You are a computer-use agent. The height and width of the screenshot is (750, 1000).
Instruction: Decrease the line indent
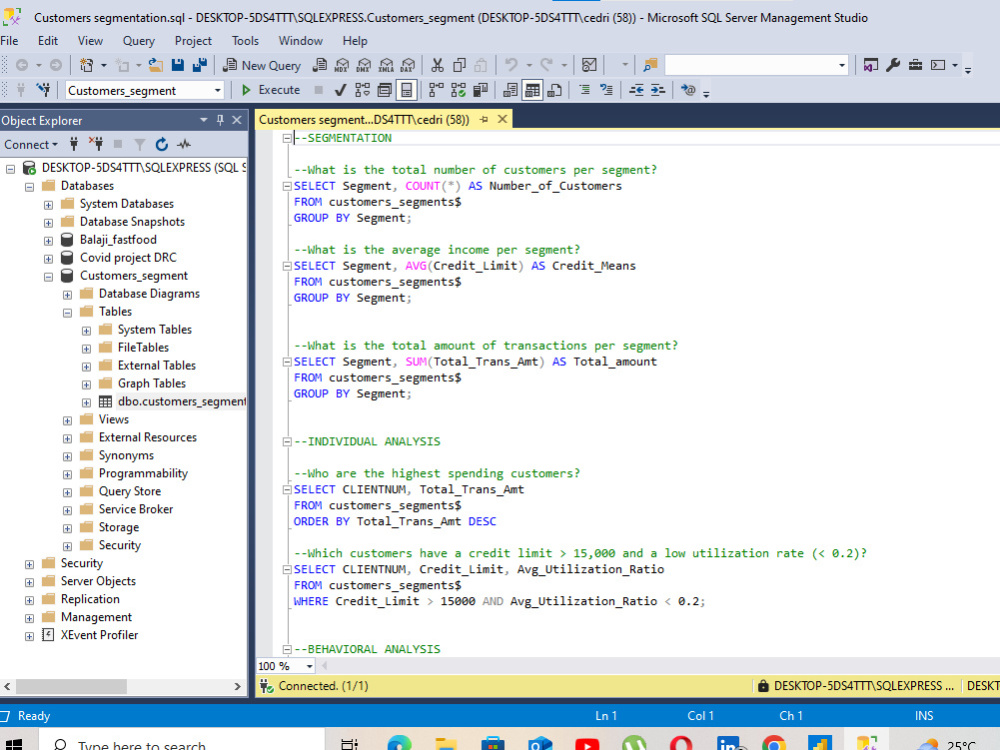[636, 90]
